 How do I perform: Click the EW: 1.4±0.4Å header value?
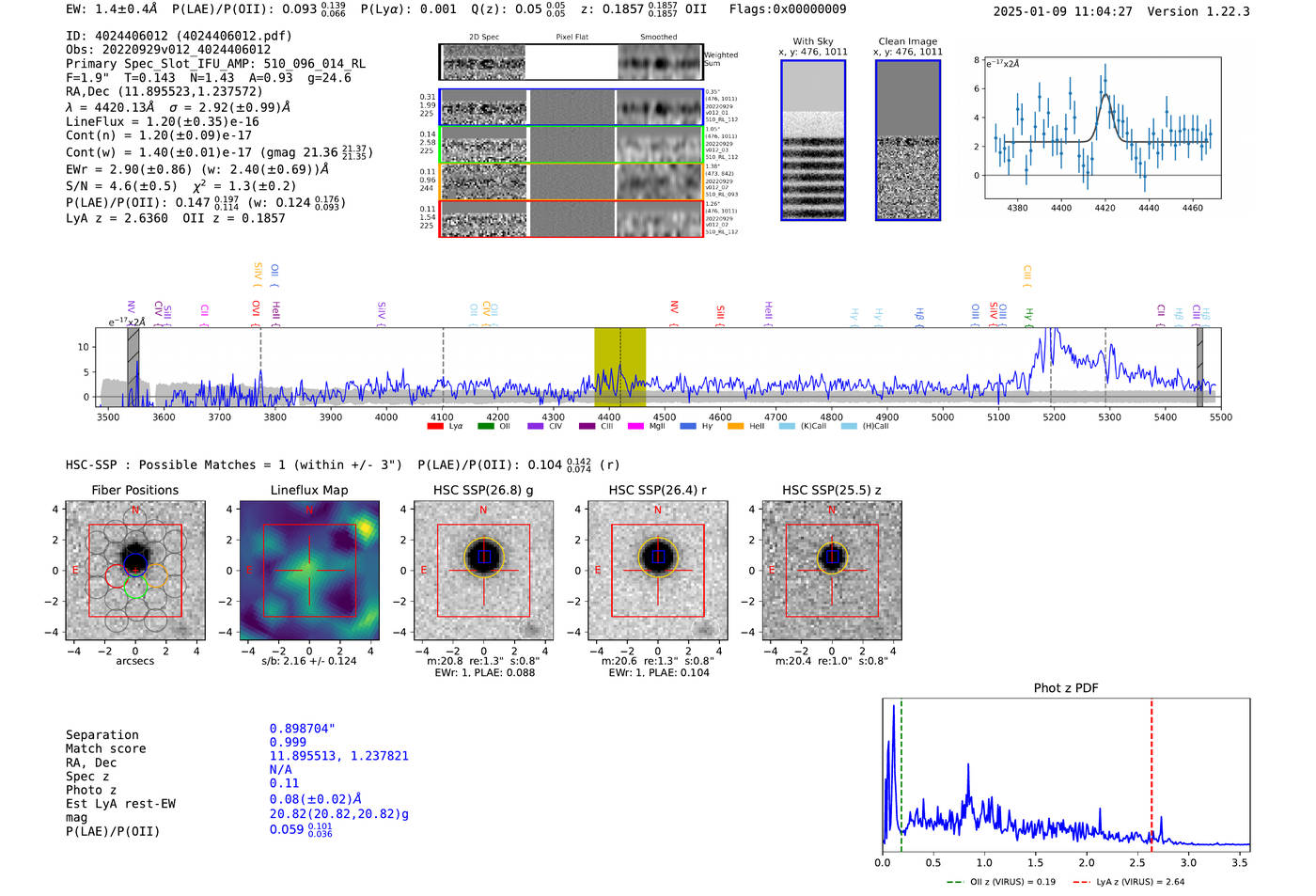(112, 9)
